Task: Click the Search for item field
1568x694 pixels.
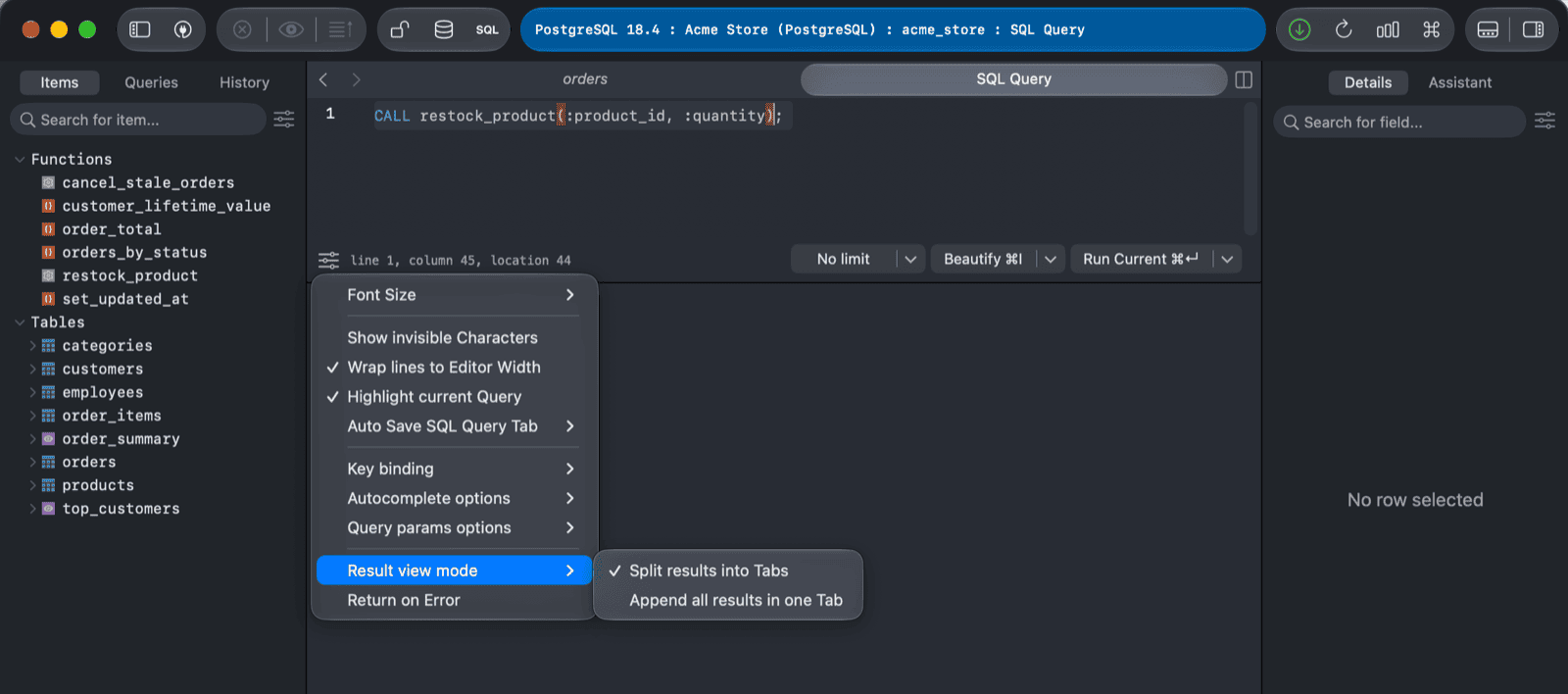Action: [x=138, y=120]
